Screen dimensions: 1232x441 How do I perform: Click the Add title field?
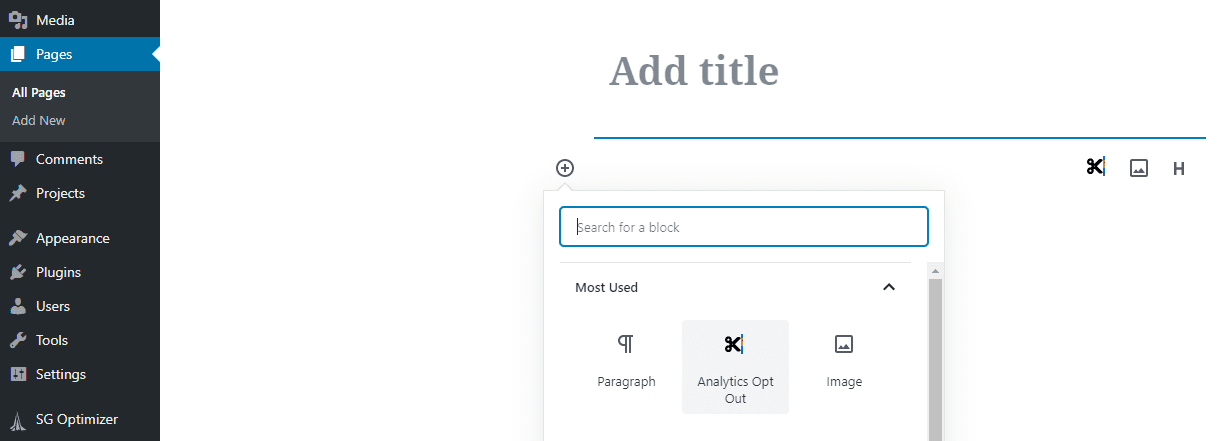(x=694, y=71)
